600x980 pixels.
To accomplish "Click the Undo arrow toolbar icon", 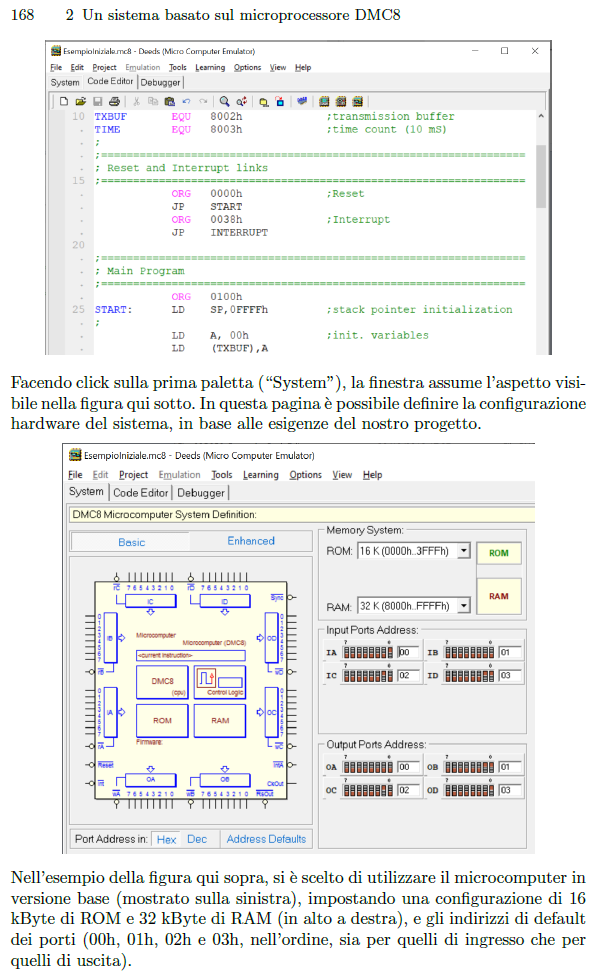I will coord(186,101).
